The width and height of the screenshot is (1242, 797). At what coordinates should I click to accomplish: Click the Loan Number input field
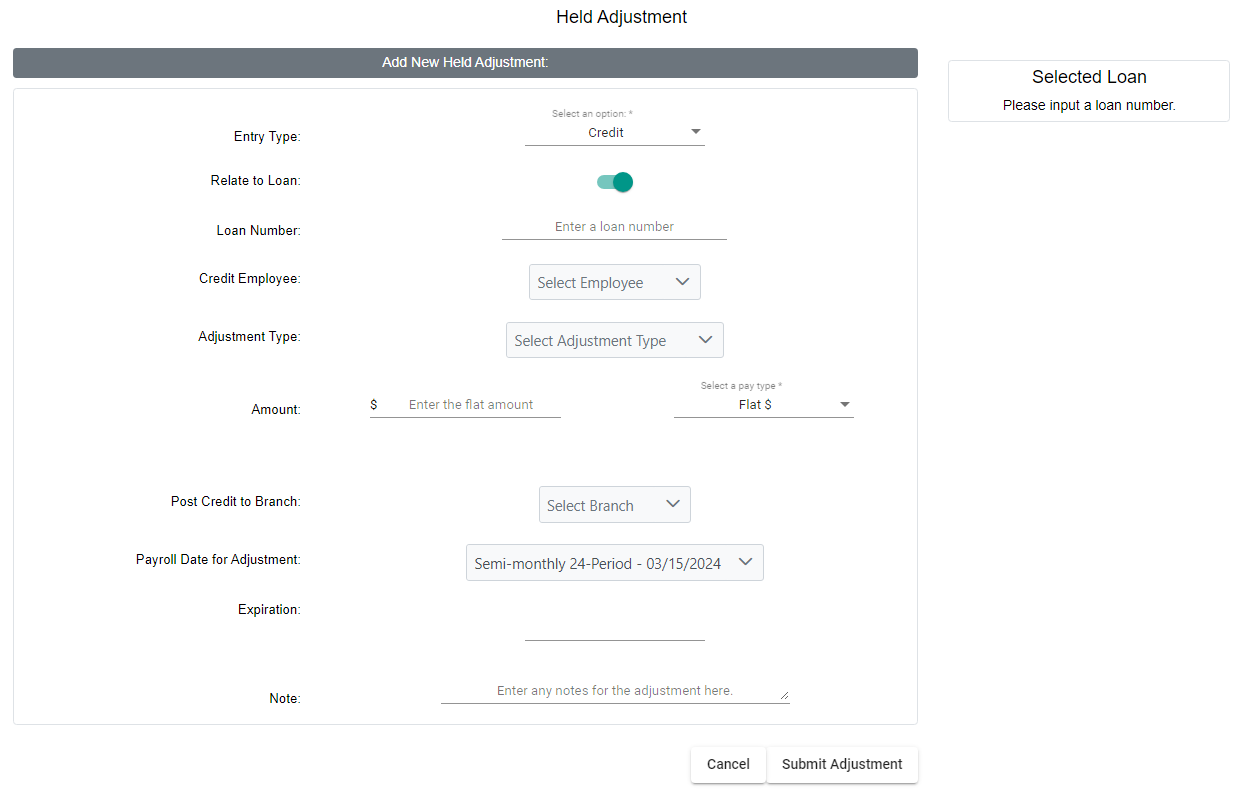tap(614, 227)
